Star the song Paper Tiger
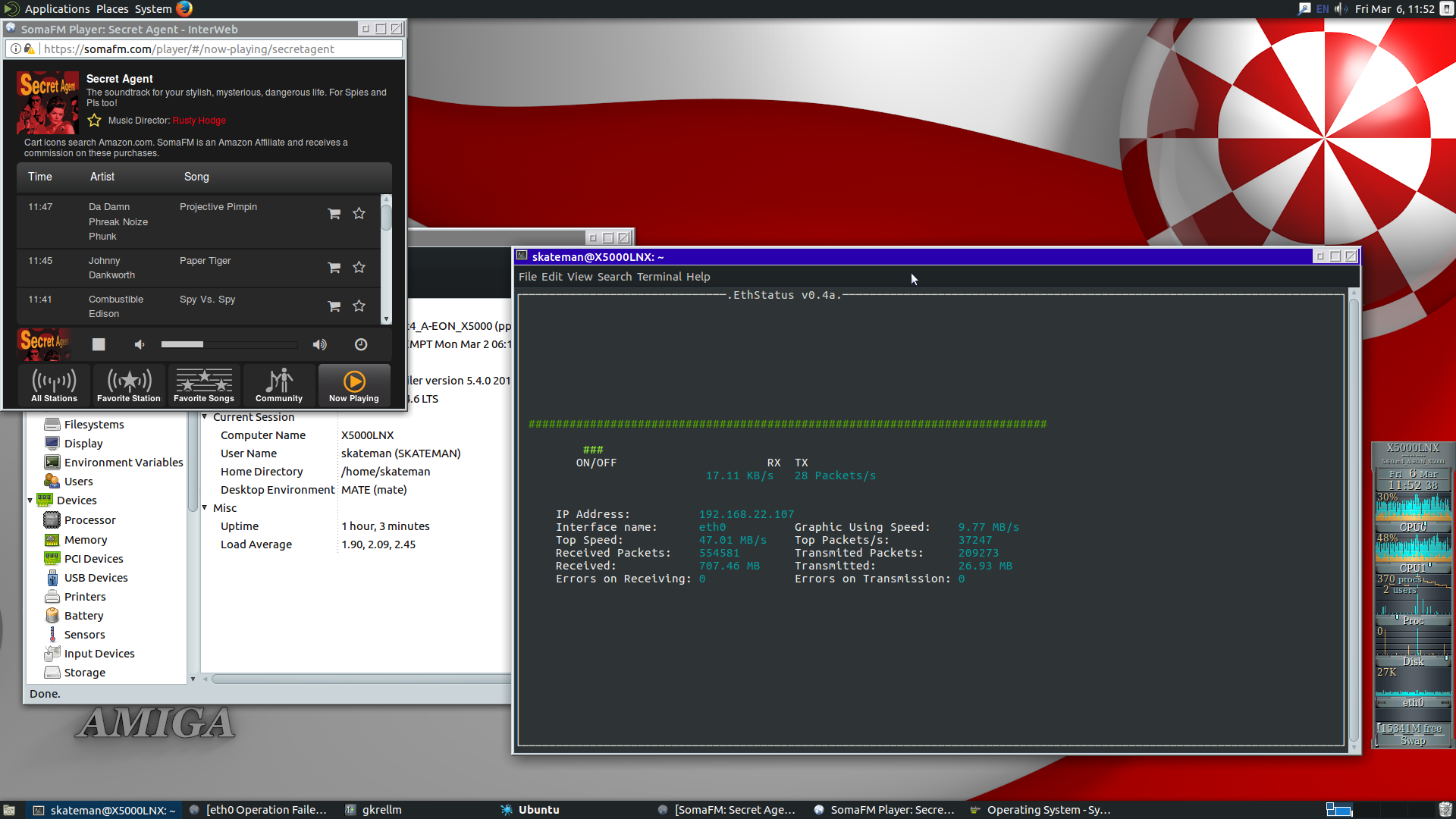This screenshot has height=819, width=1456. click(x=359, y=268)
